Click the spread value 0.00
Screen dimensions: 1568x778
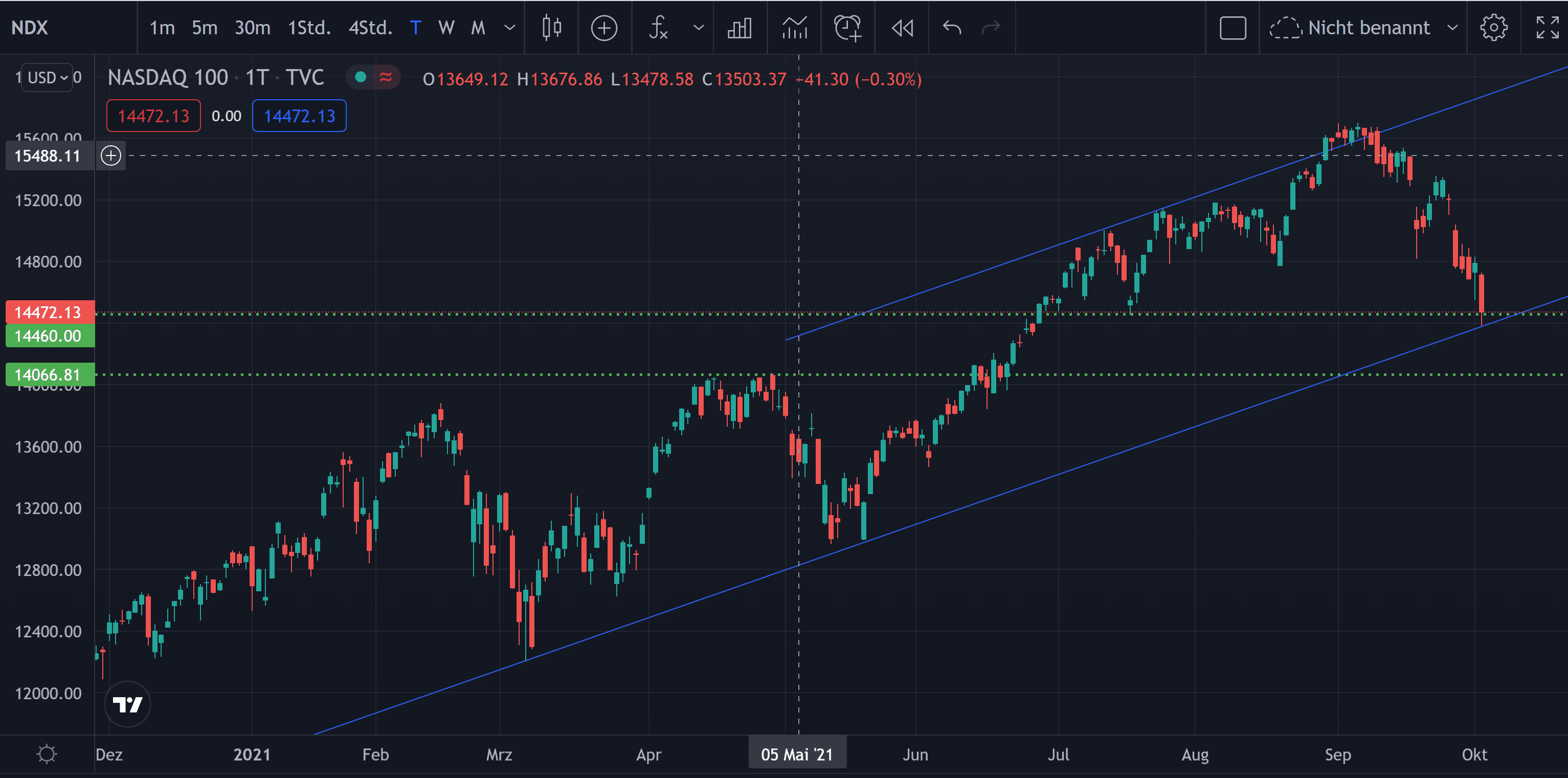226,116
